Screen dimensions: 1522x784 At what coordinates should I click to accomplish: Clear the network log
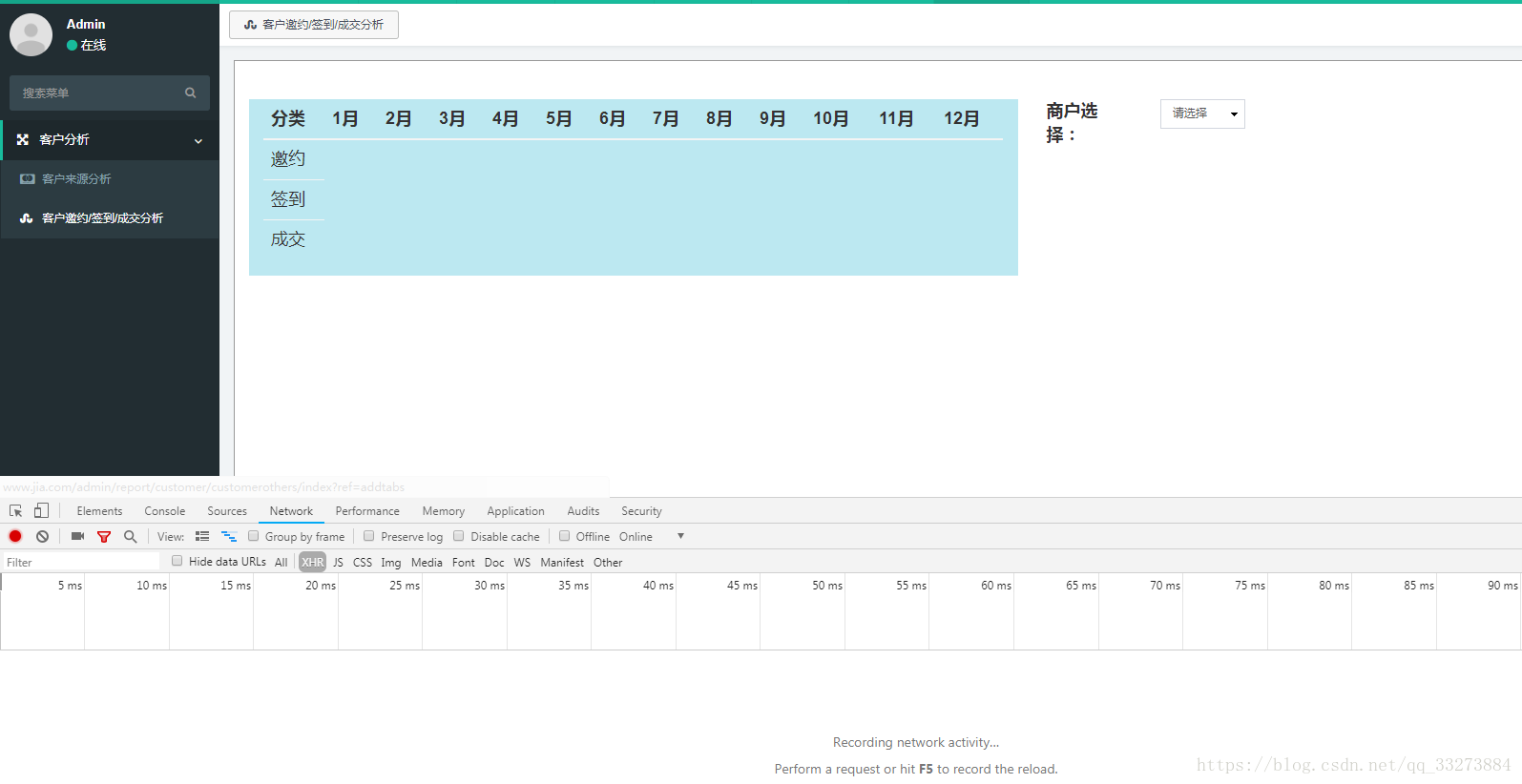pos(43,536)
